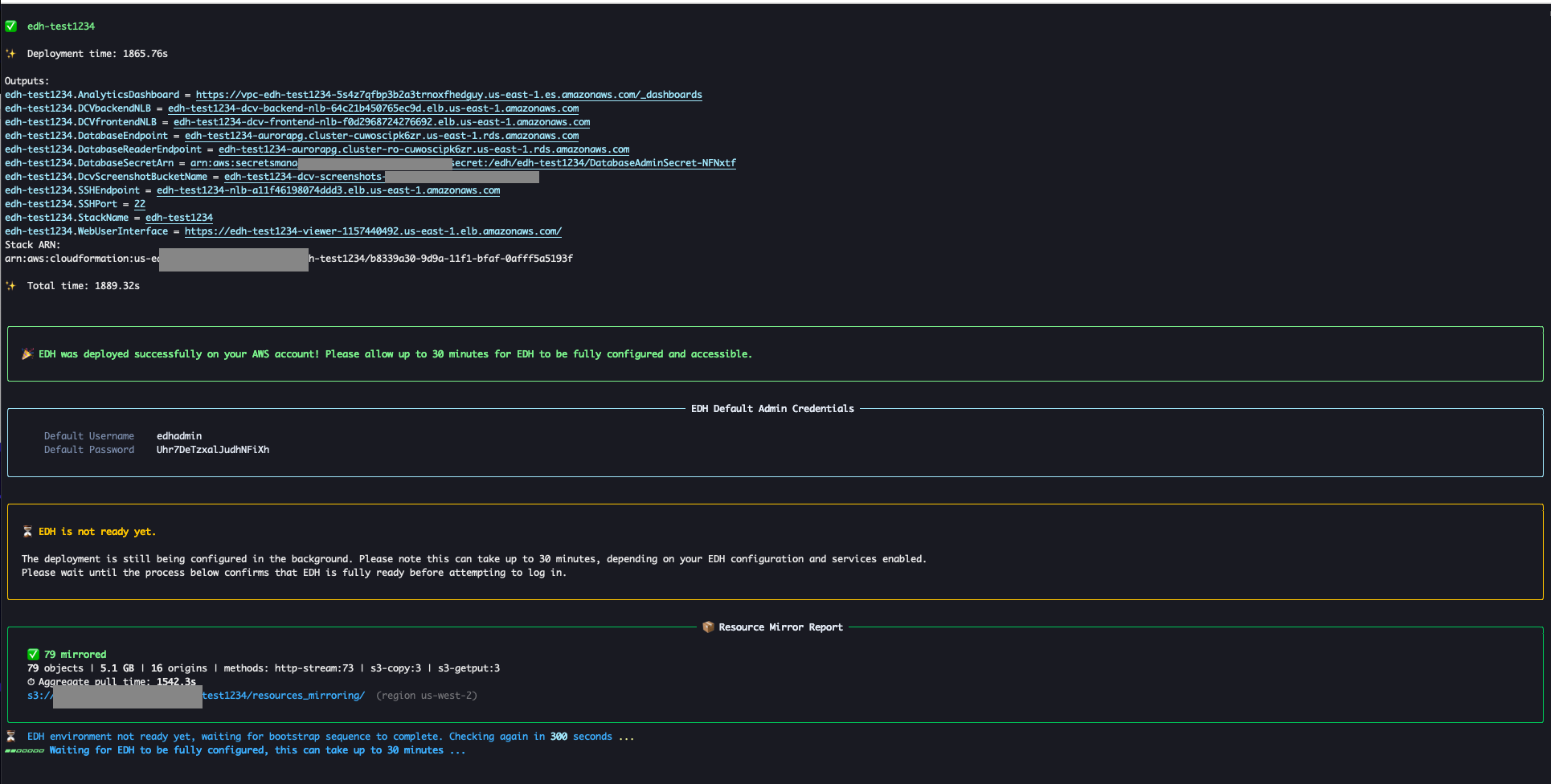This screenshot has height=784, width=1551.
Task: Click the DatabaseReaderEndpoint cluster-ro address
Action: (x=424, y=149)
